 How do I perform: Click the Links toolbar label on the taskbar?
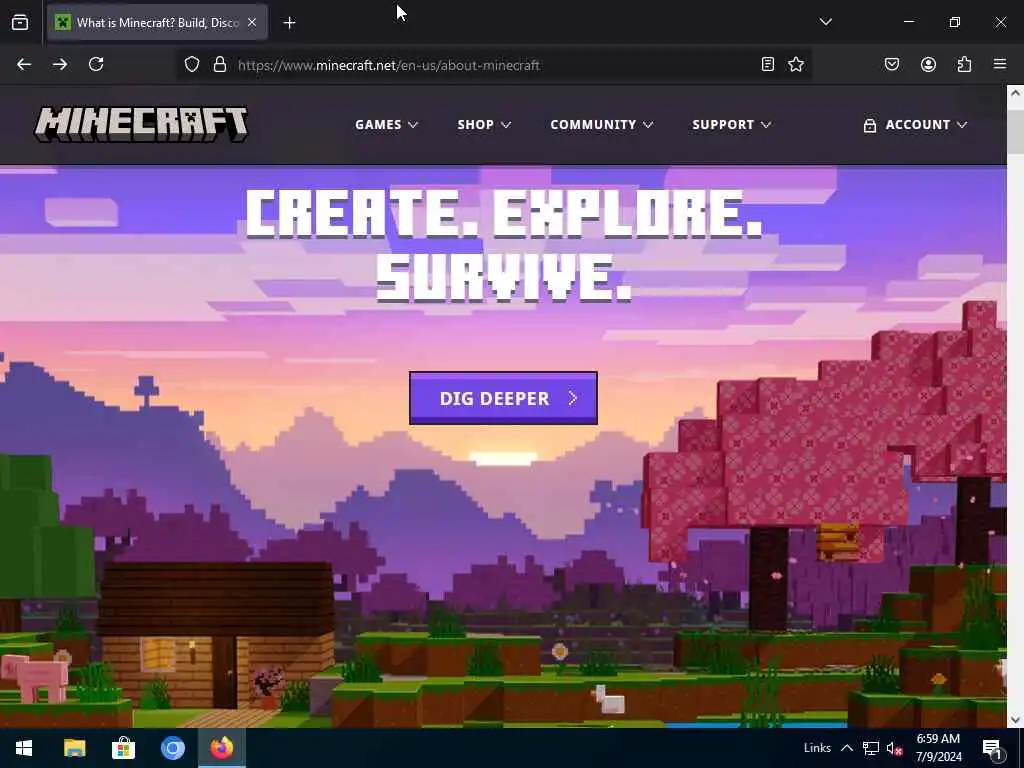817,748
